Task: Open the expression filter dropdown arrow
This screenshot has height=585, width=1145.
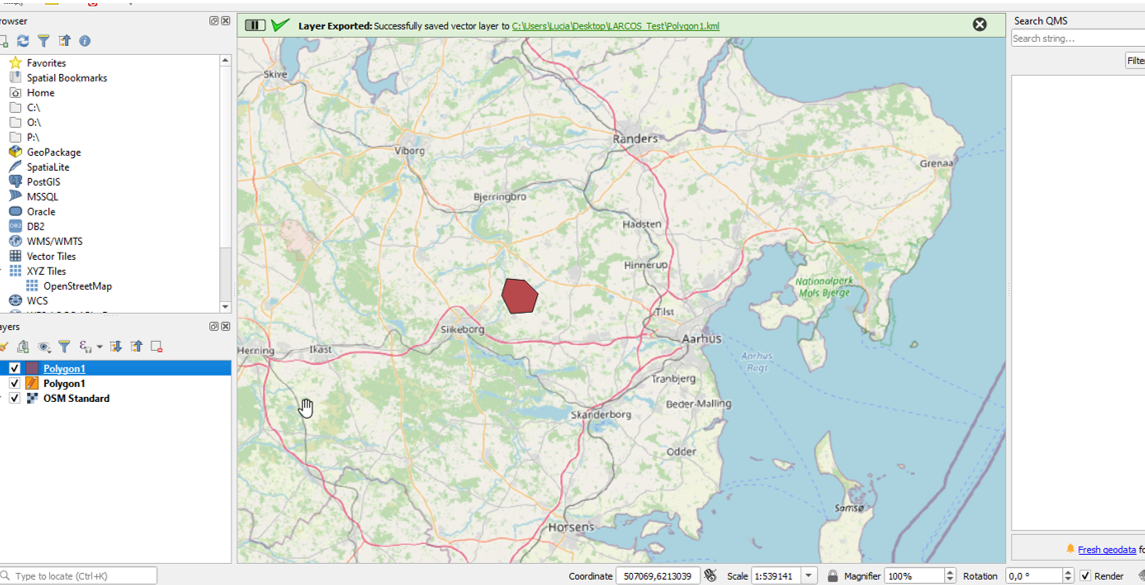Action: pos(99,346)
